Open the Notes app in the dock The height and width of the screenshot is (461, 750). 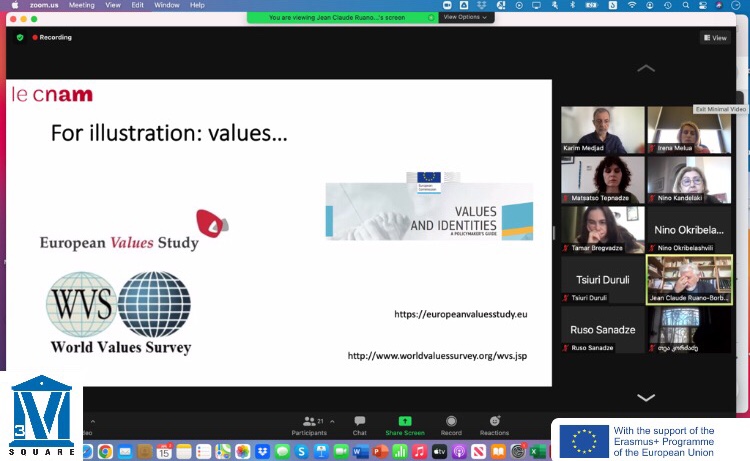[x=184, y=451]
